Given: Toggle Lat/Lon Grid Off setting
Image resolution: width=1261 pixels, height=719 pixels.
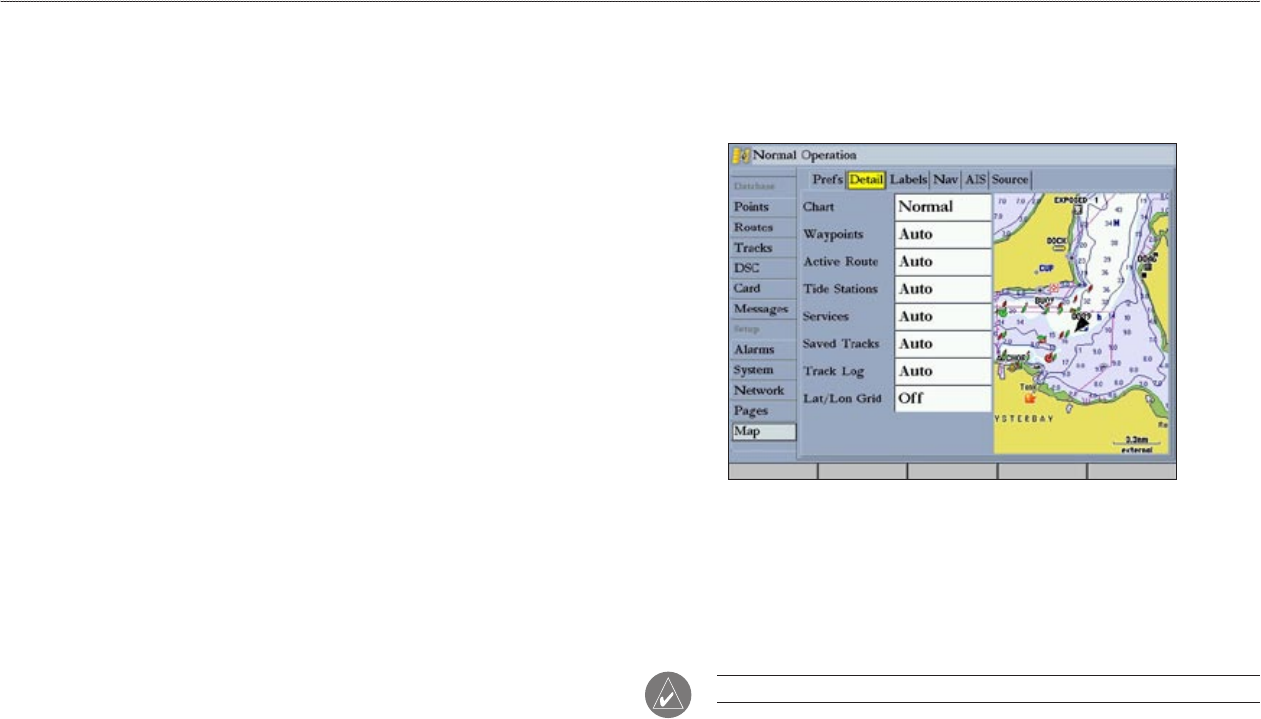Looking at the screenshot, I should 942,398.
